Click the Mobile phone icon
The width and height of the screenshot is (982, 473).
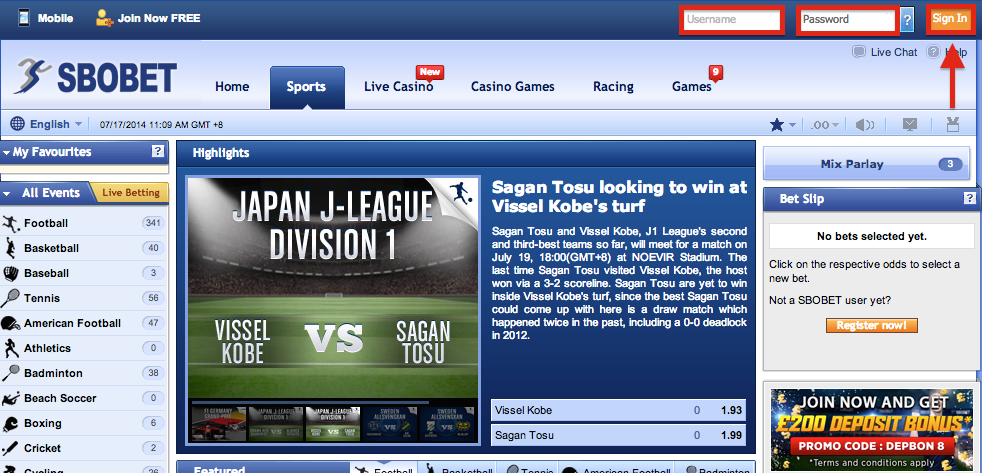[20, 18]
